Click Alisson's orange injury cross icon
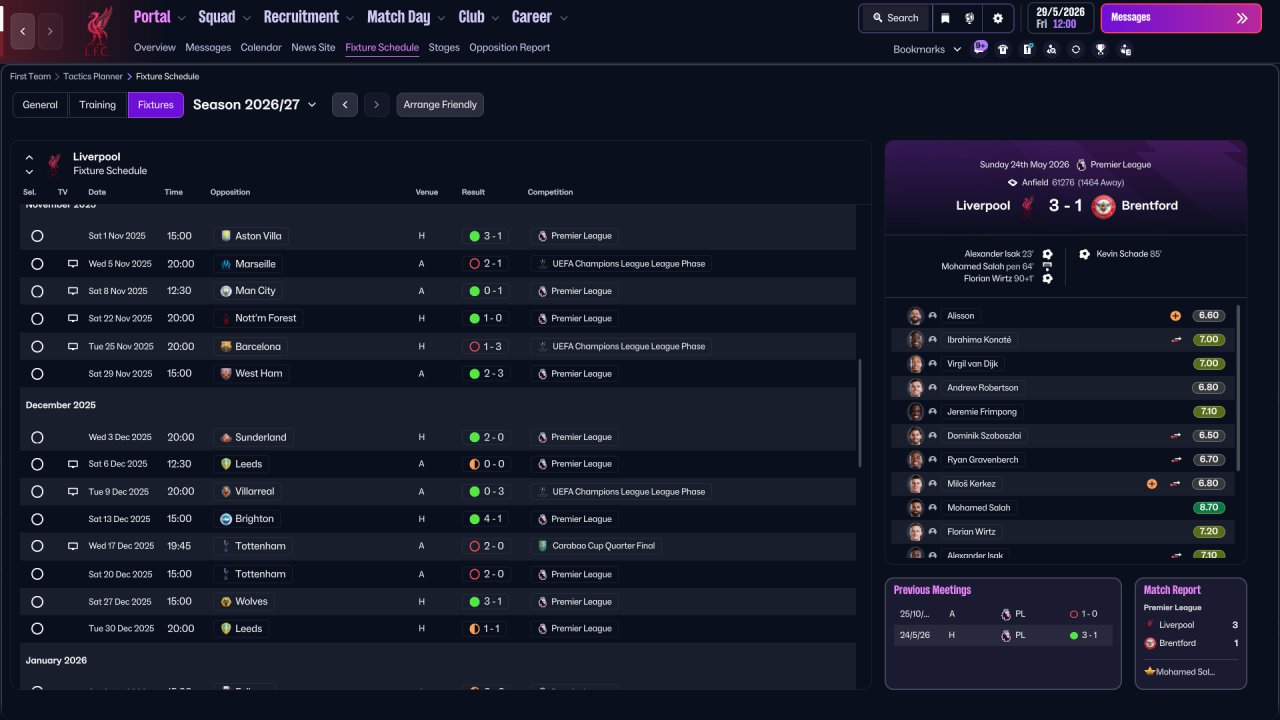This screenshot has width=1280, height=720. click(1176, 316)
